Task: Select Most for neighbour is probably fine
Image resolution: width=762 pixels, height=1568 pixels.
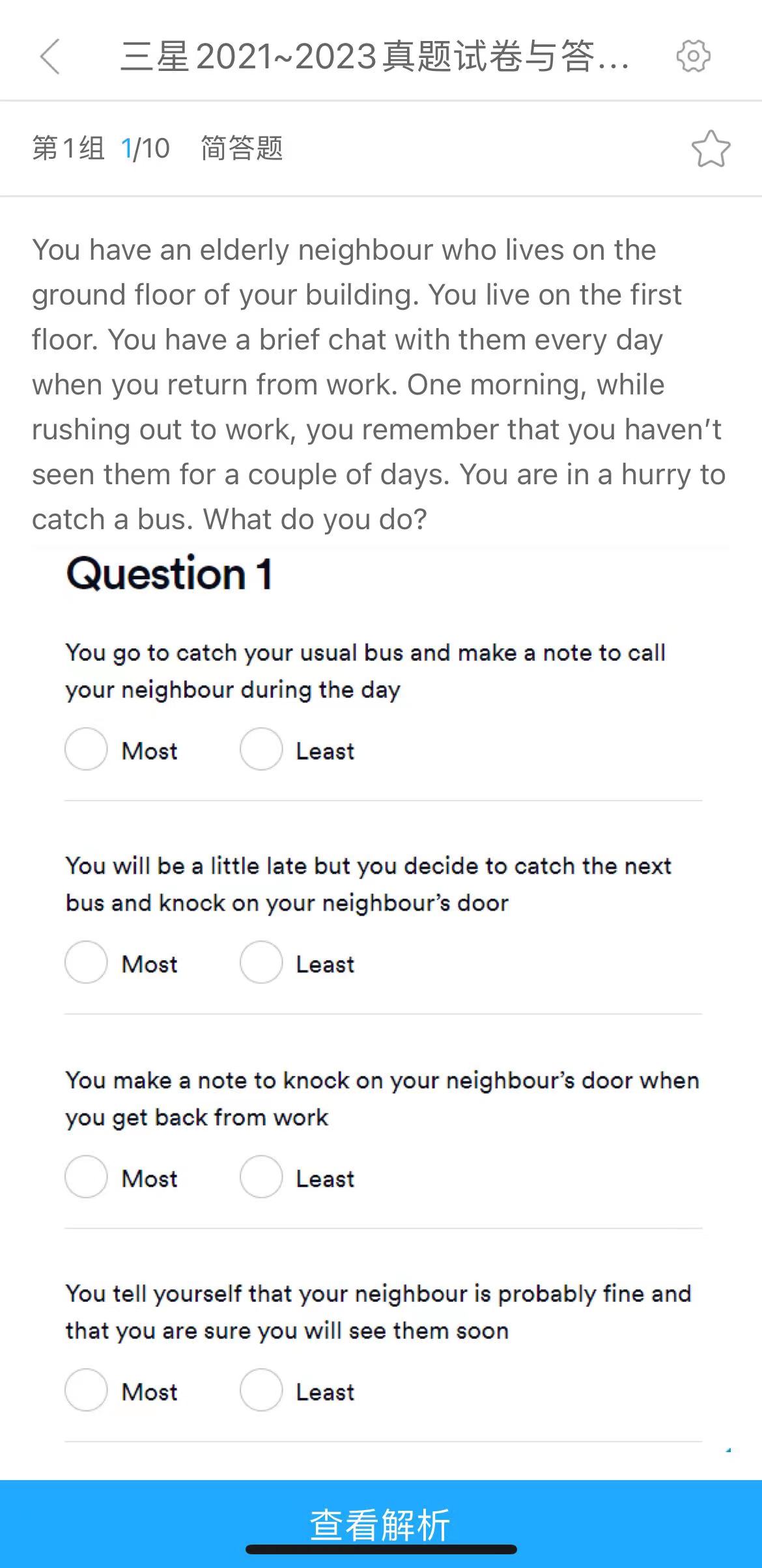Action: point(86,1390)
